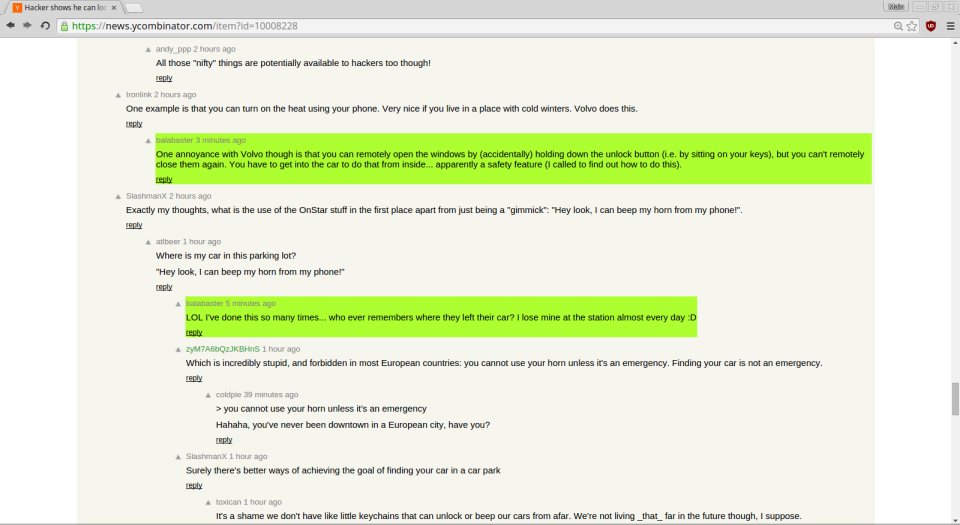Open toxican's '1 hour ago' permalink
Image resolution: width=960 pixels, height=525 pixels.
(x=263, y=502)
